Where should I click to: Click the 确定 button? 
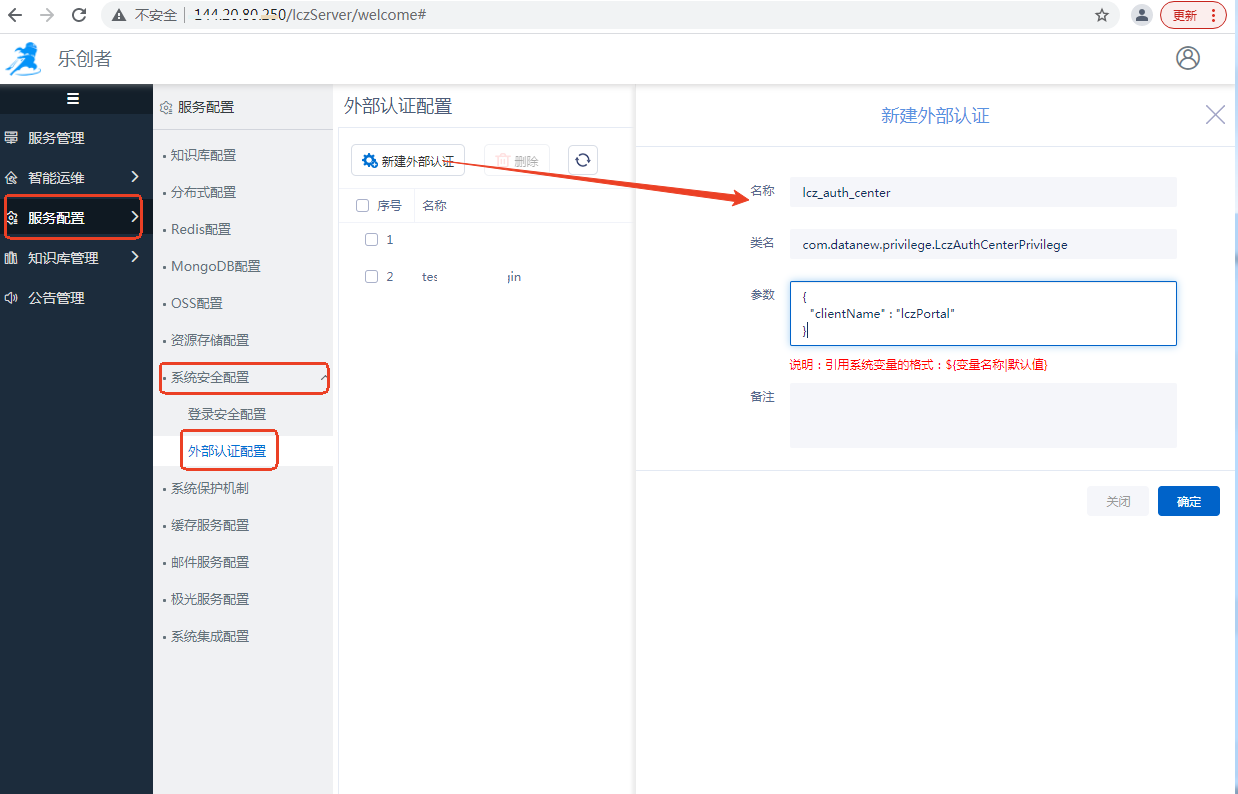(1188, 501)
